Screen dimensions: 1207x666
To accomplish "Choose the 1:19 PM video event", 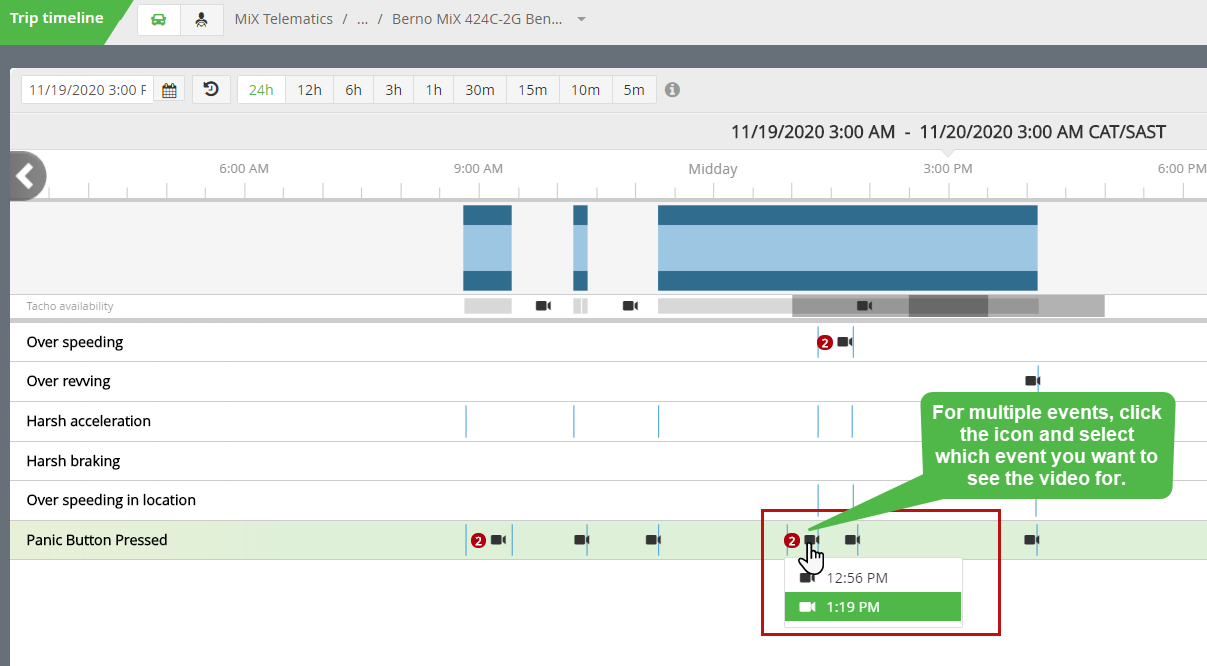I will (x=853, y=607).
